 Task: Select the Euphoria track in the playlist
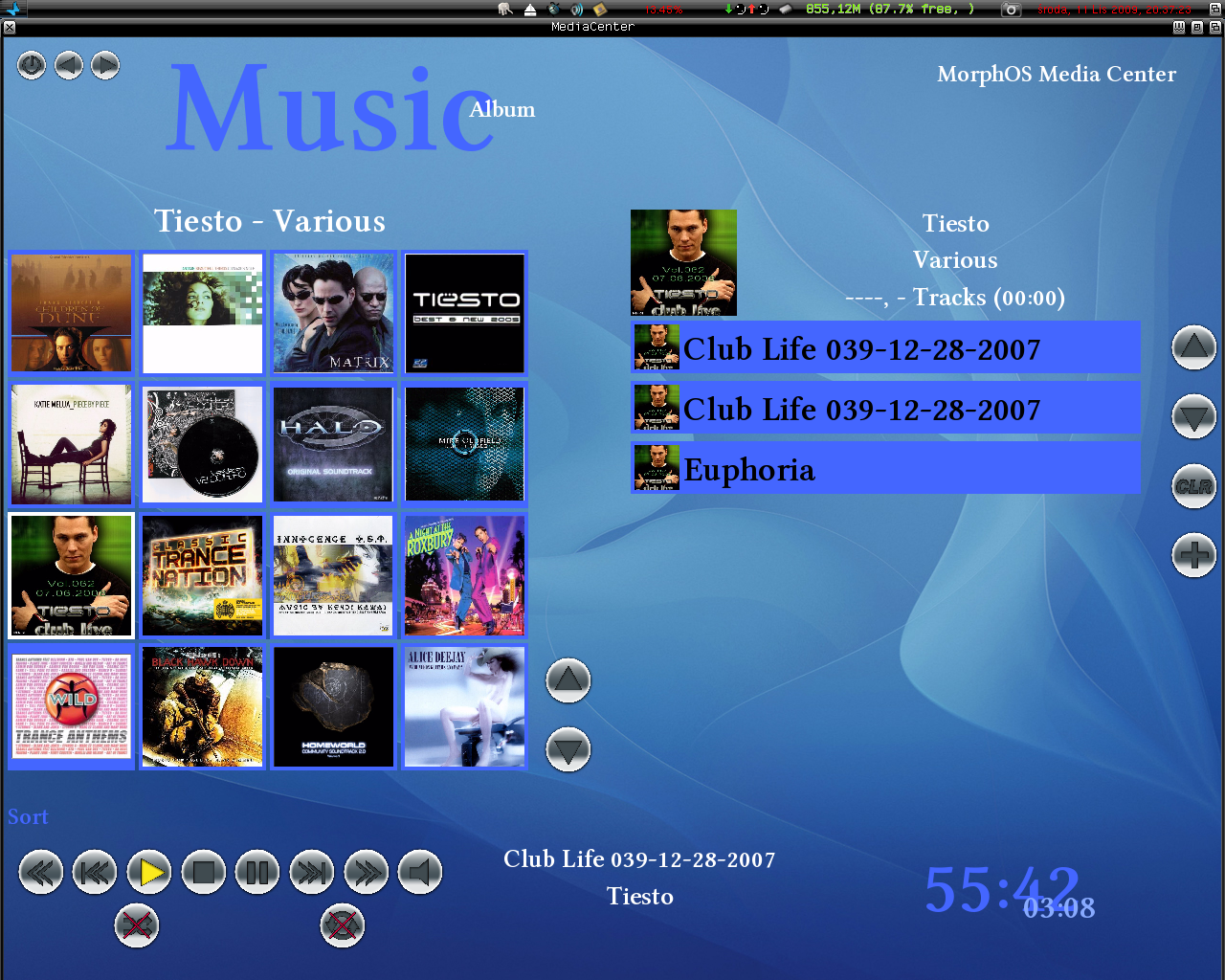click(885, 468)
